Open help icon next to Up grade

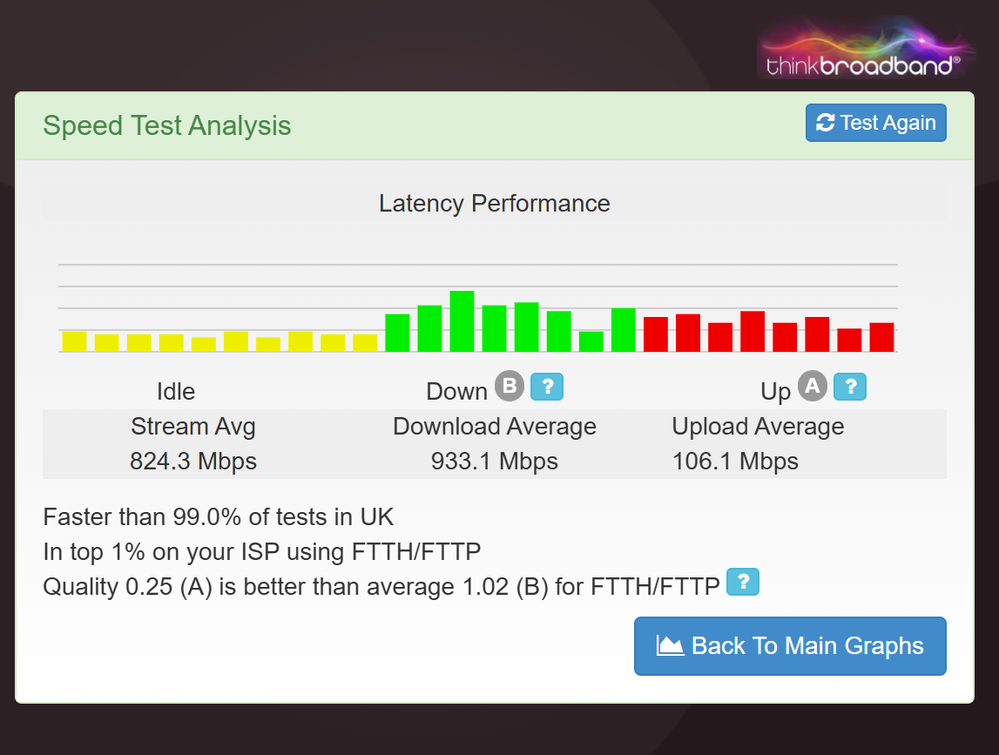[849, 387]
